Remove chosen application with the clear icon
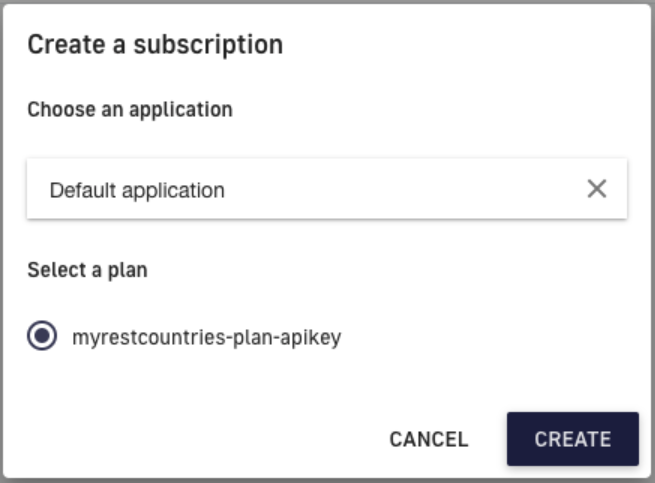Viewport: 655px width, 483px height. click(597, 189)
